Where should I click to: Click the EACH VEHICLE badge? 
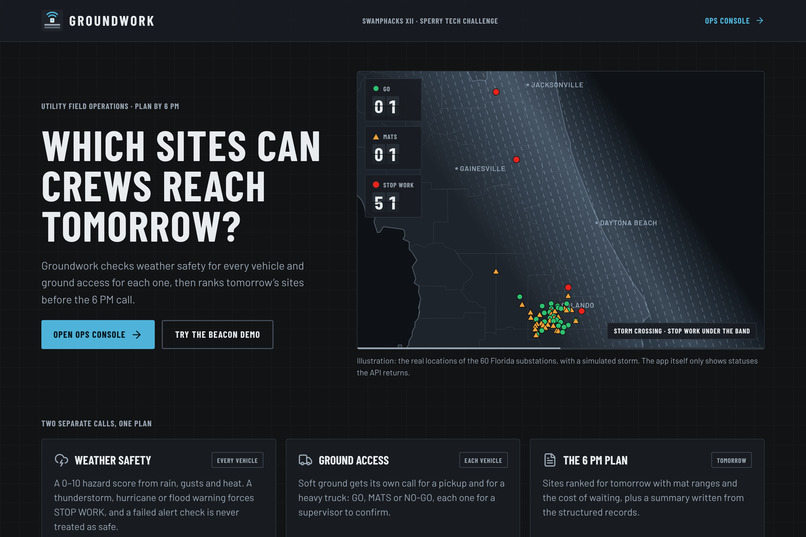483,460
